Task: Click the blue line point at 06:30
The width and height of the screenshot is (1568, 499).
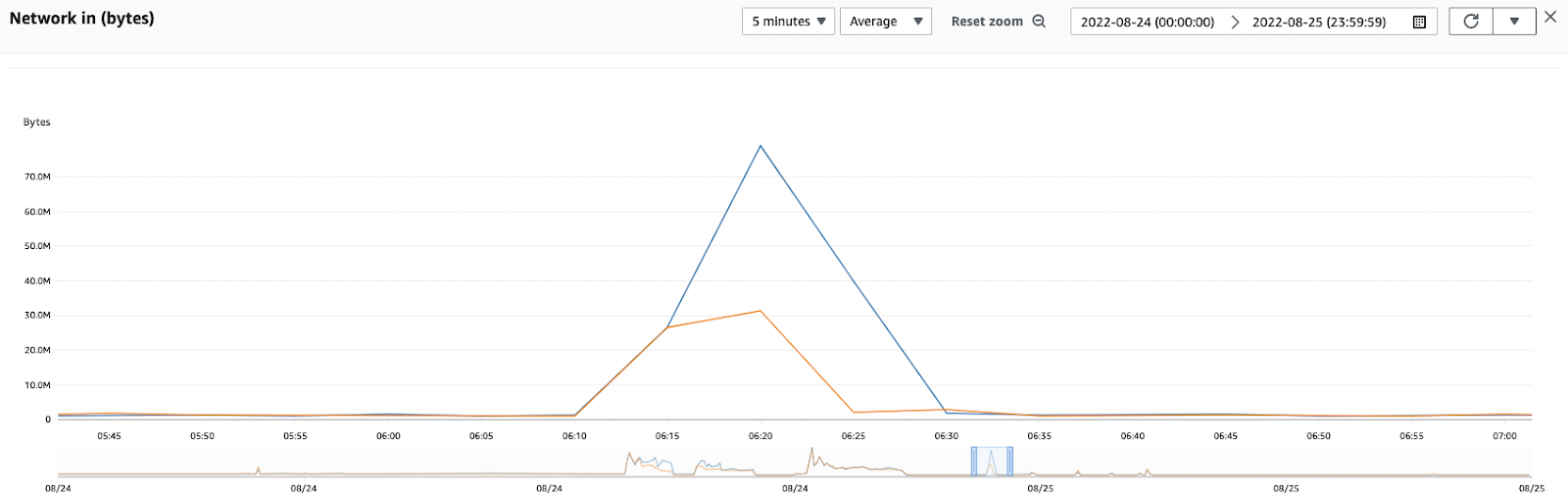Action: pyautogui.click(x=947, y=414)
